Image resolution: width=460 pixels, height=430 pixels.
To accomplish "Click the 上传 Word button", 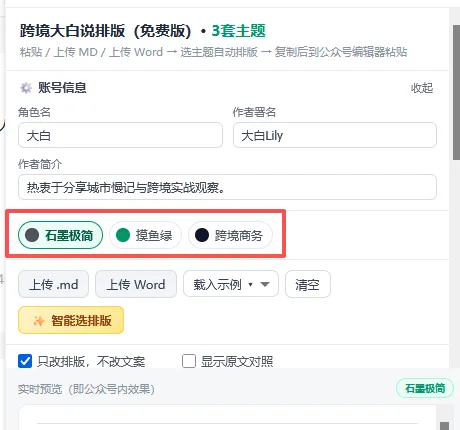I will point(136,284).
